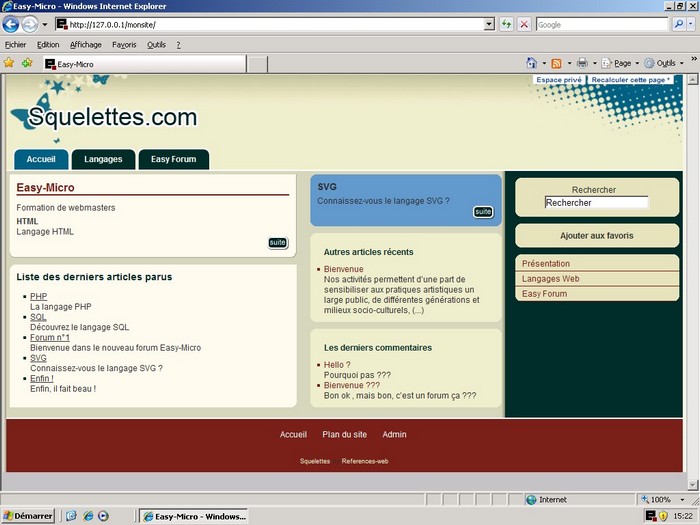Click suite button in Easy-Micro box
The image size is (700, 525).
click(277, 242)
